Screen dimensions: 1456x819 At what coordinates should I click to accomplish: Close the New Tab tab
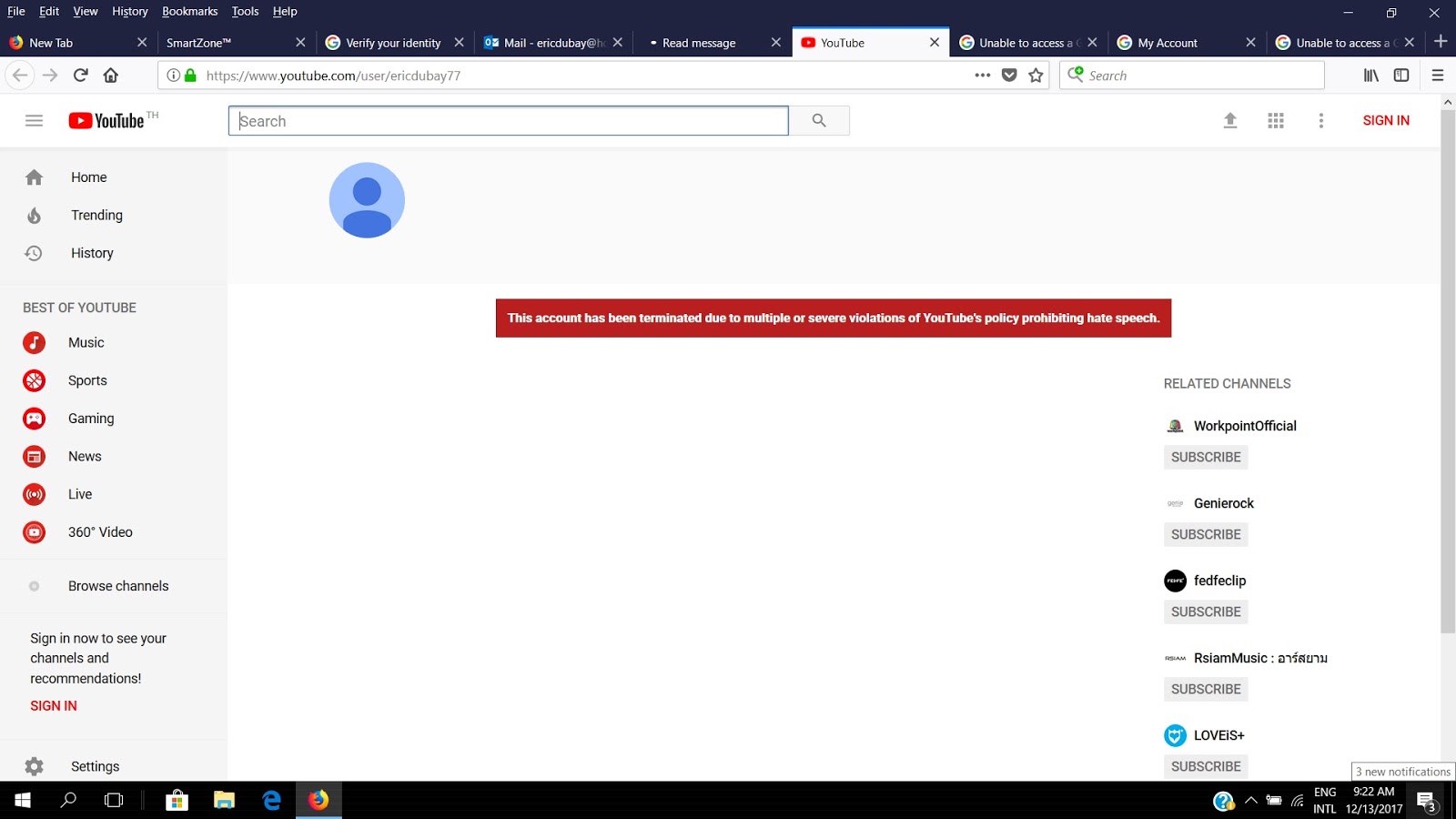(142, 43)
